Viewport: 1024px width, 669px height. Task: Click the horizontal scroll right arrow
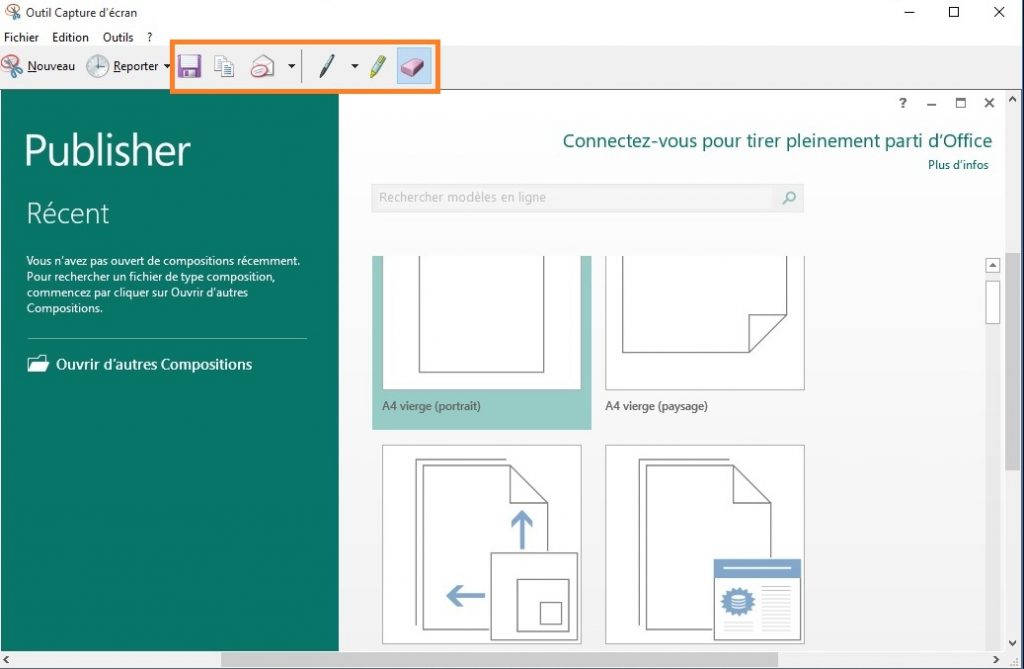point(996,659)
